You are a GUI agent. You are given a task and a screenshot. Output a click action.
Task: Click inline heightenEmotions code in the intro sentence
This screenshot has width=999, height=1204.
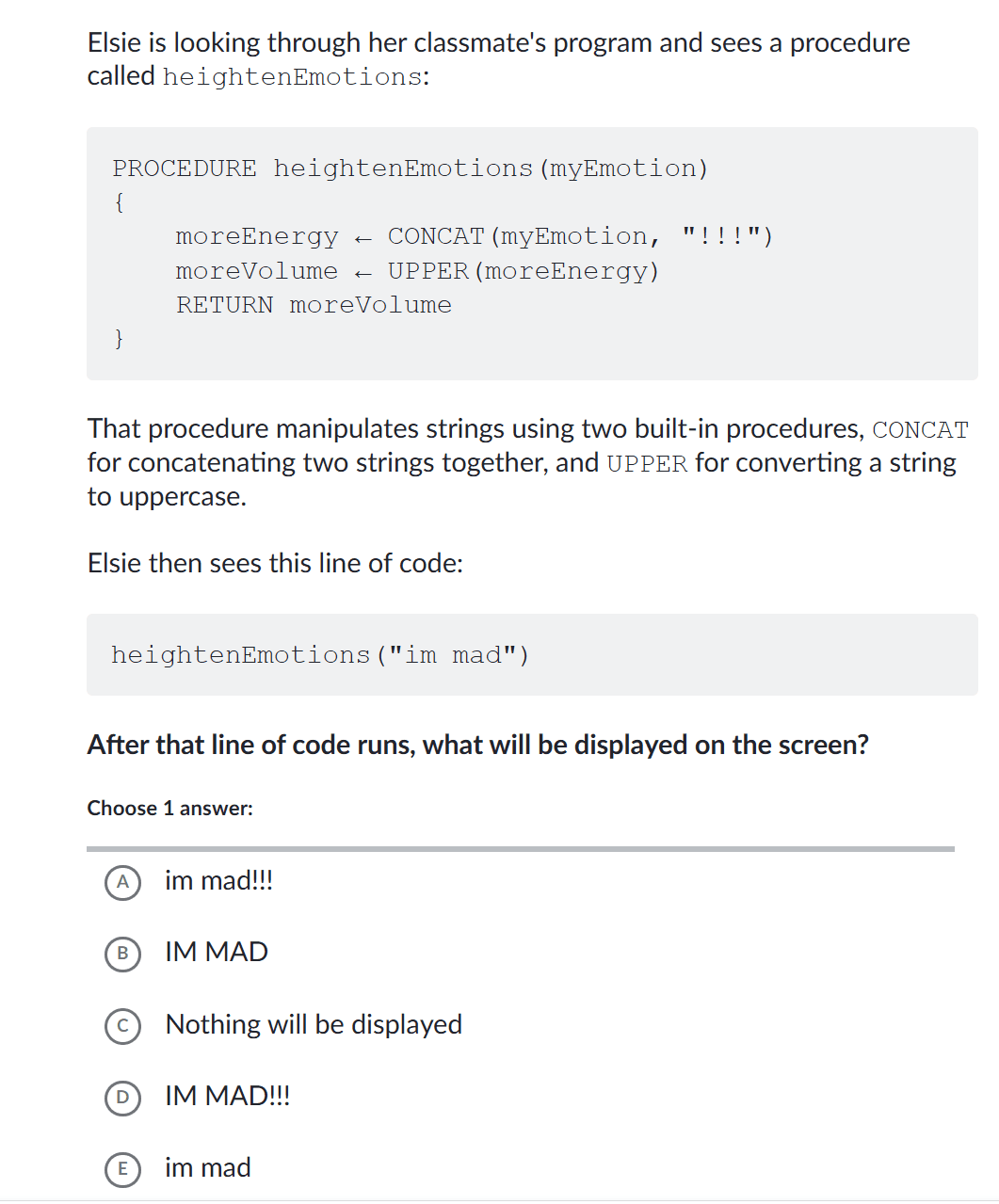click(x=292, y=77)
